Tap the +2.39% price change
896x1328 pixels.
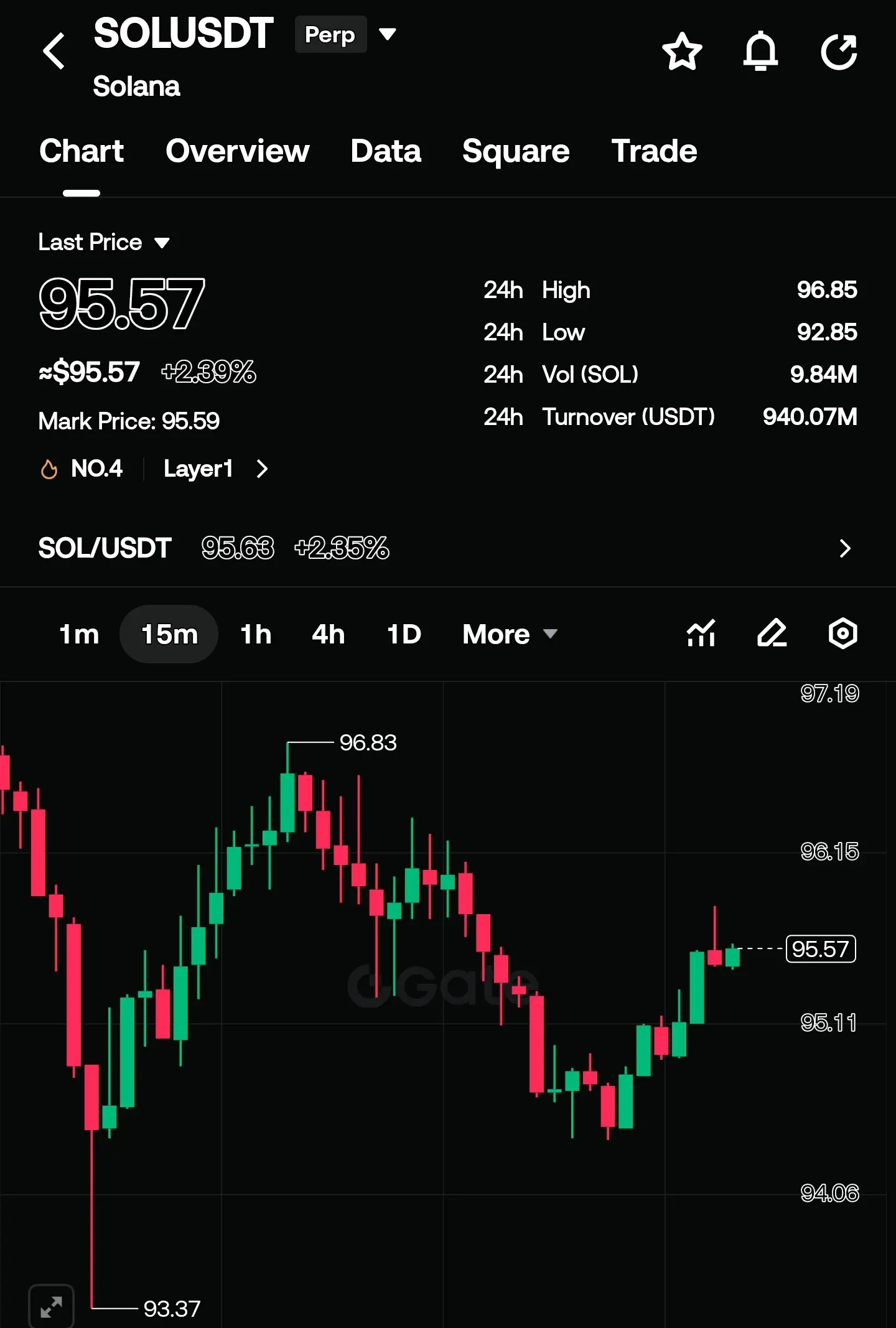[x=208, y=372]
